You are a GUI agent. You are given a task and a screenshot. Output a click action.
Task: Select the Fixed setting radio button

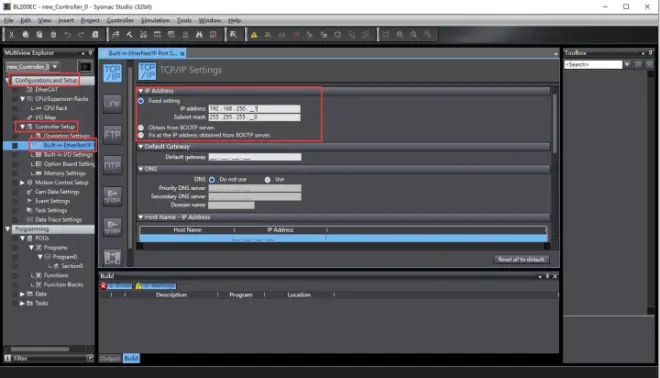(141, 101)
